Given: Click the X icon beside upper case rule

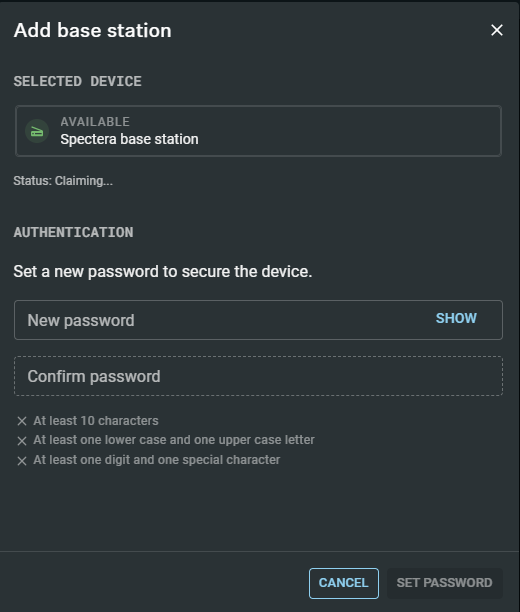Looking at the screenshot, I should (x=22, y=441).
